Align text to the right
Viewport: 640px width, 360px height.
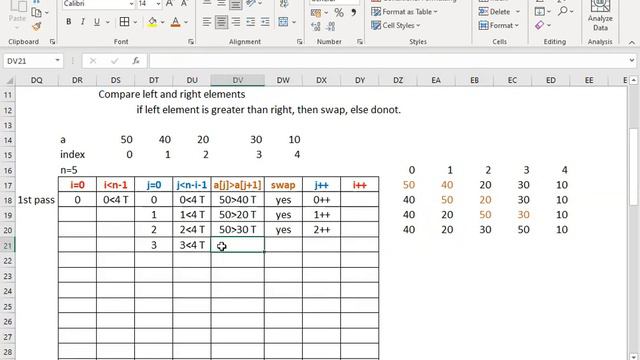(236, 22)
